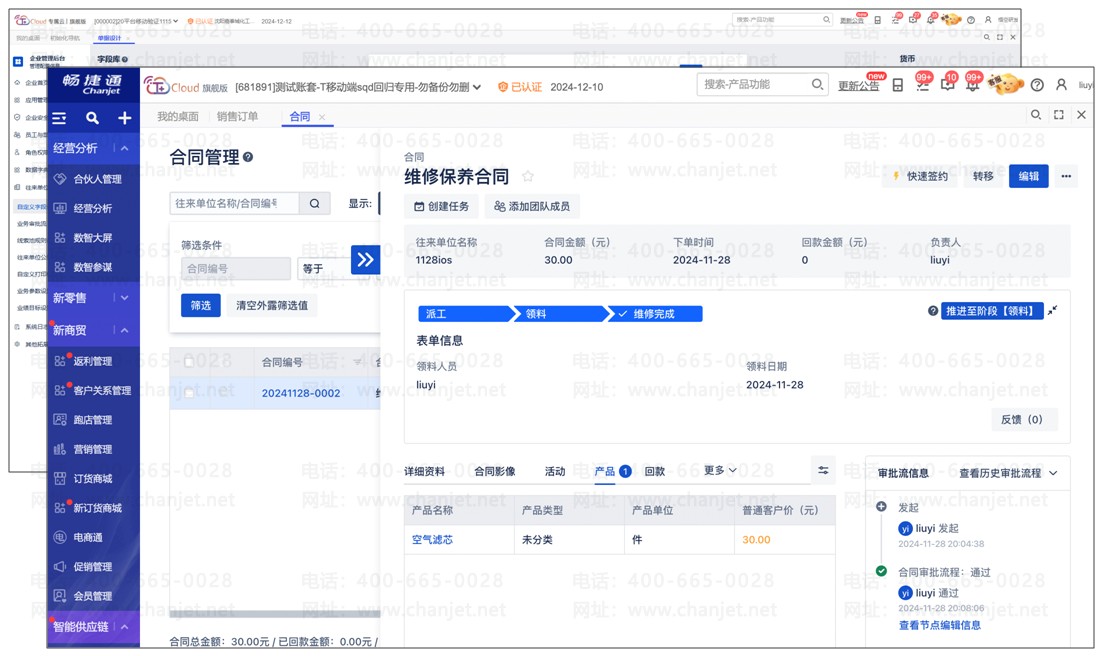Viewport: 1105px width, 656px height.
Task: Open the notification bell icon
Action: (x=972, y=85)
